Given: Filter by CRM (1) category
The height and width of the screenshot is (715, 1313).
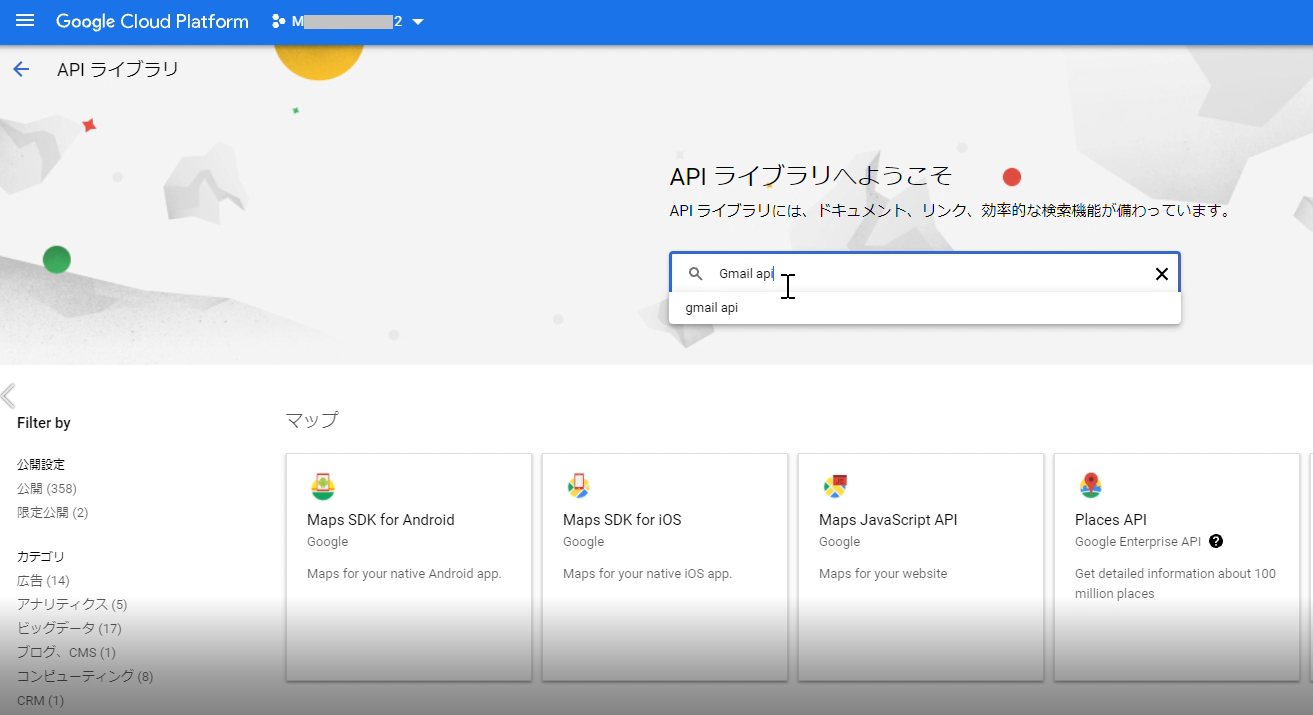Looking at the screenshot, I should [x=40, y=701].
